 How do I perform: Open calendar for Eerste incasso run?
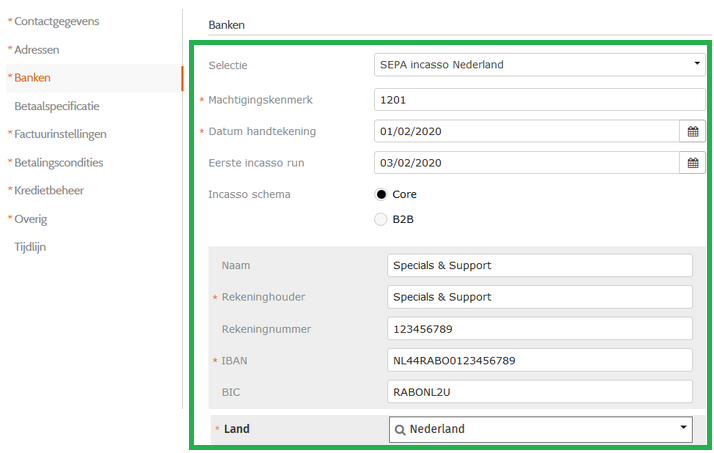coord(692,162)
